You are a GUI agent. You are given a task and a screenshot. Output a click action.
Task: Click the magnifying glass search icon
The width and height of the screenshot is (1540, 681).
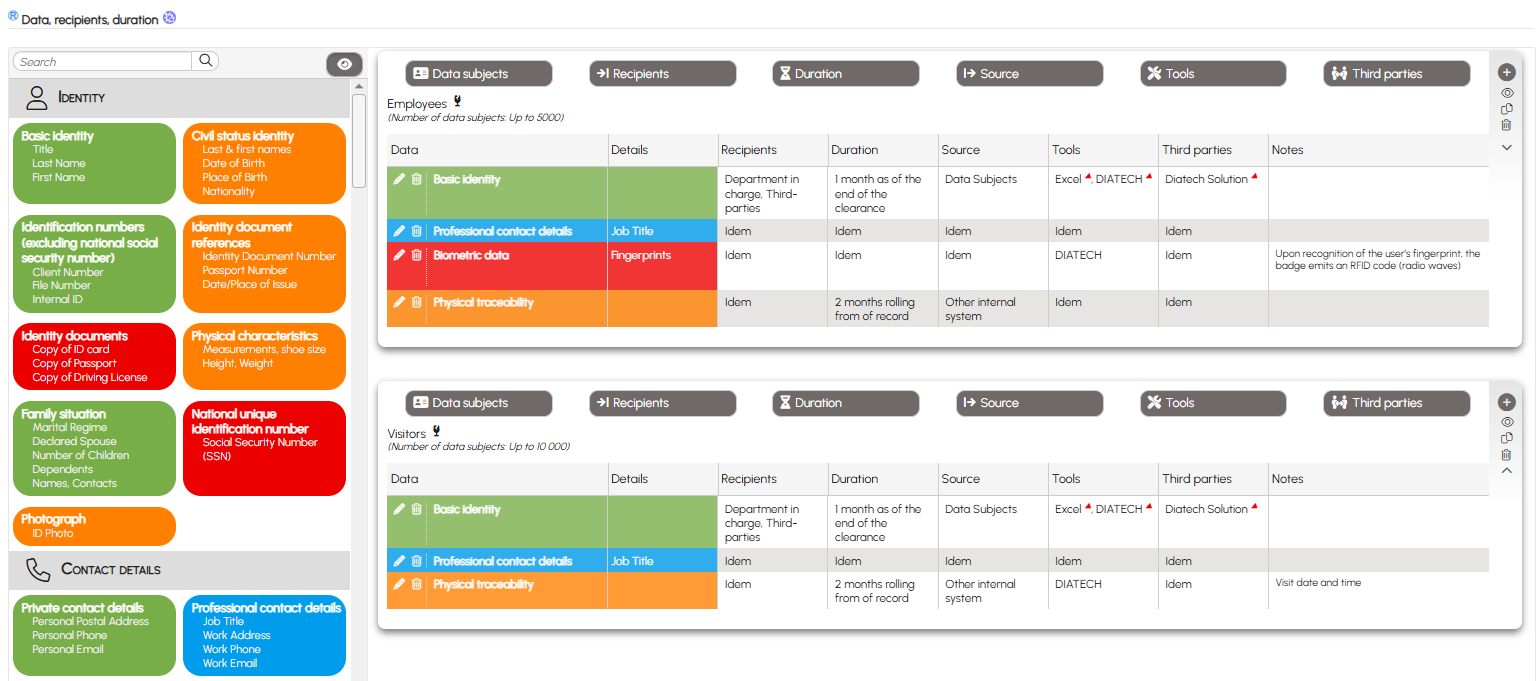[x=205, y=61]
